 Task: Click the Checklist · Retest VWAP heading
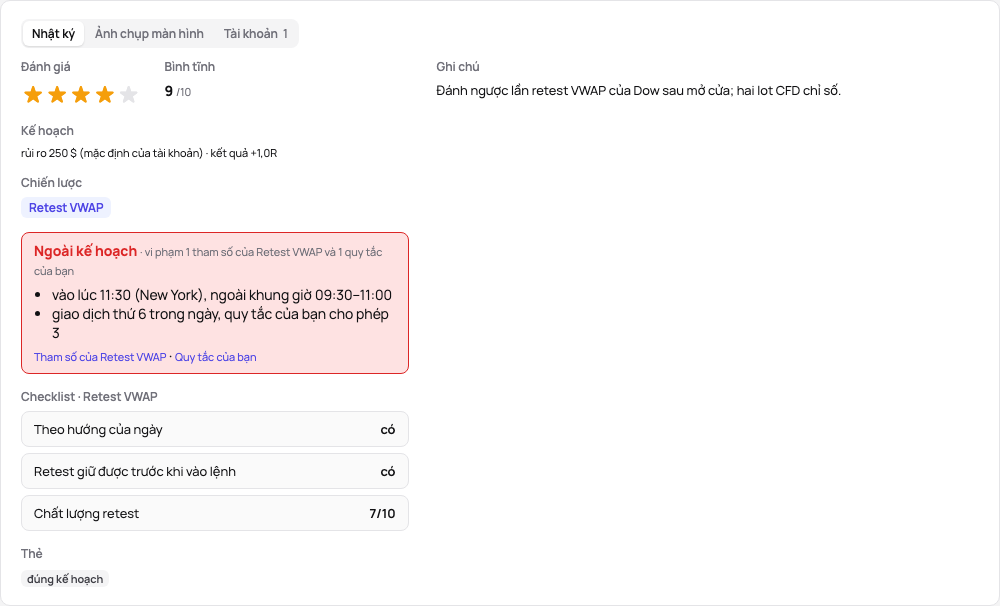pos(89,397)
